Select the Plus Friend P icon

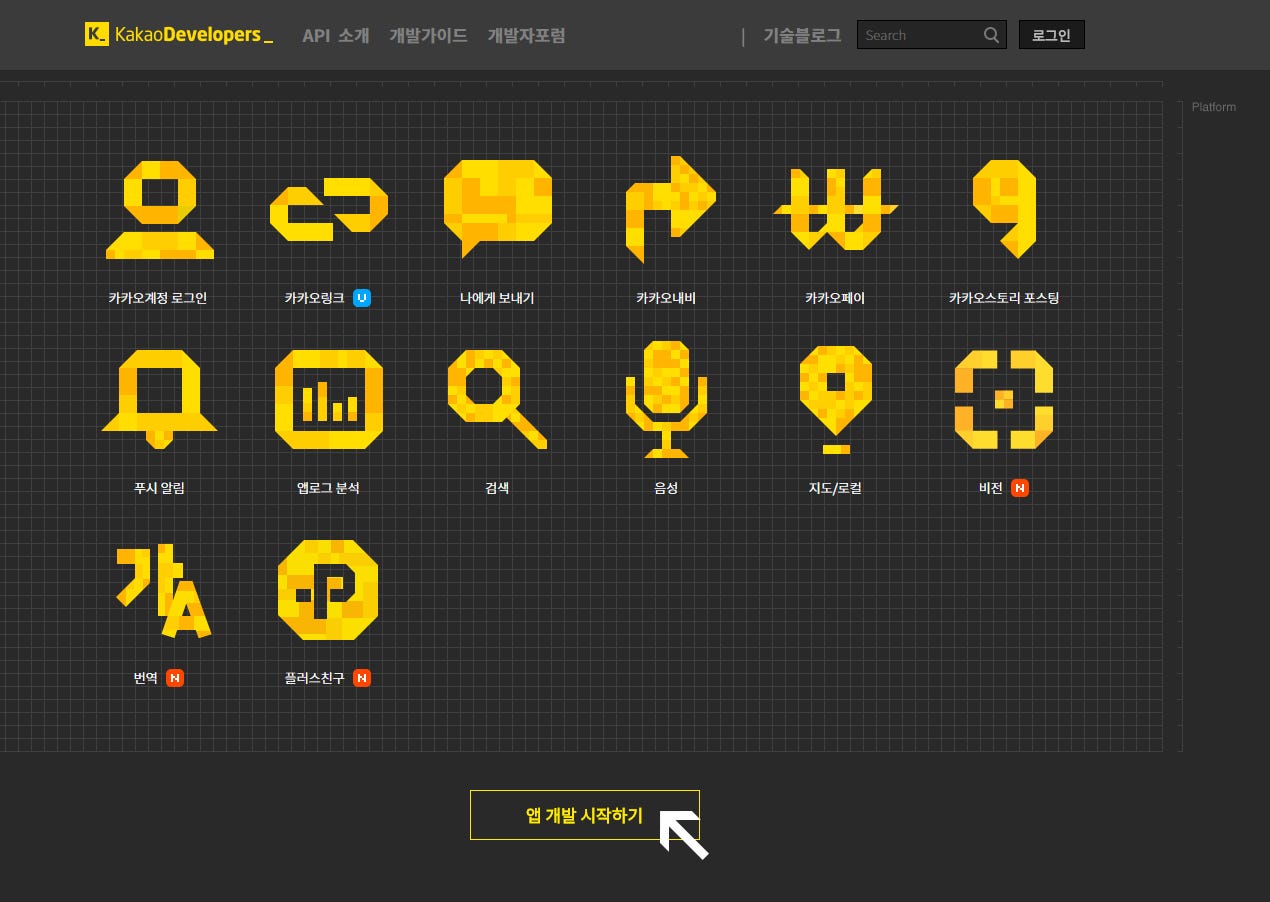tap(328, 590)
